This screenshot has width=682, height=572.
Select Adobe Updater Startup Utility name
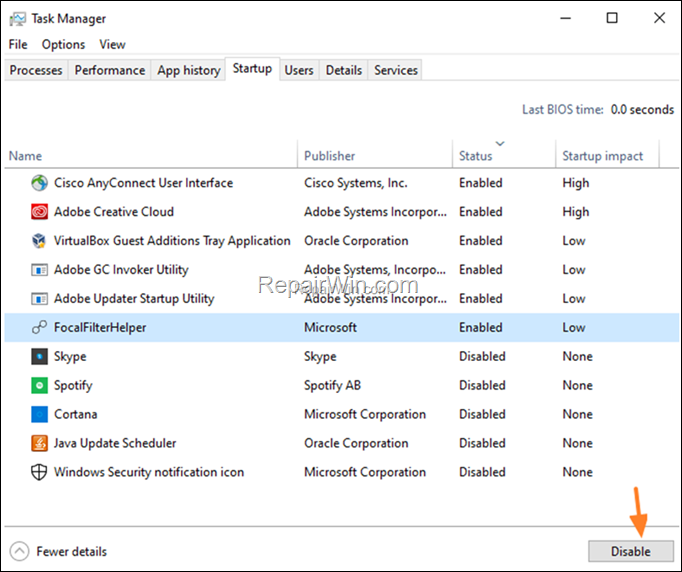134,298
